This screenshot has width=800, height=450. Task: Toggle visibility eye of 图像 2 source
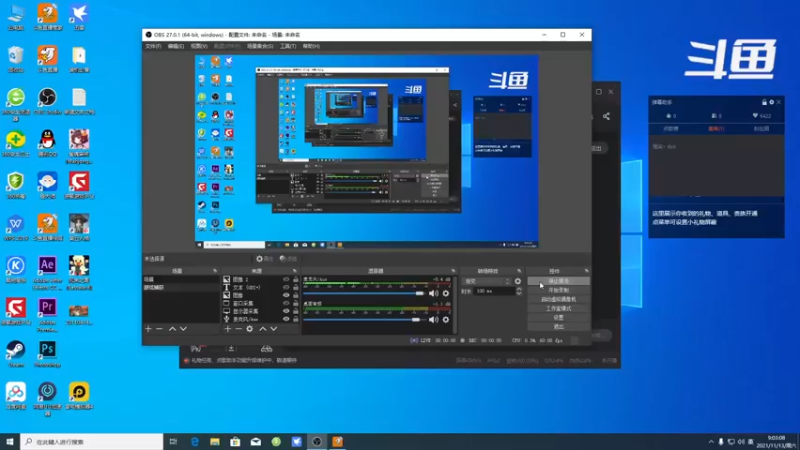point(286,280)
